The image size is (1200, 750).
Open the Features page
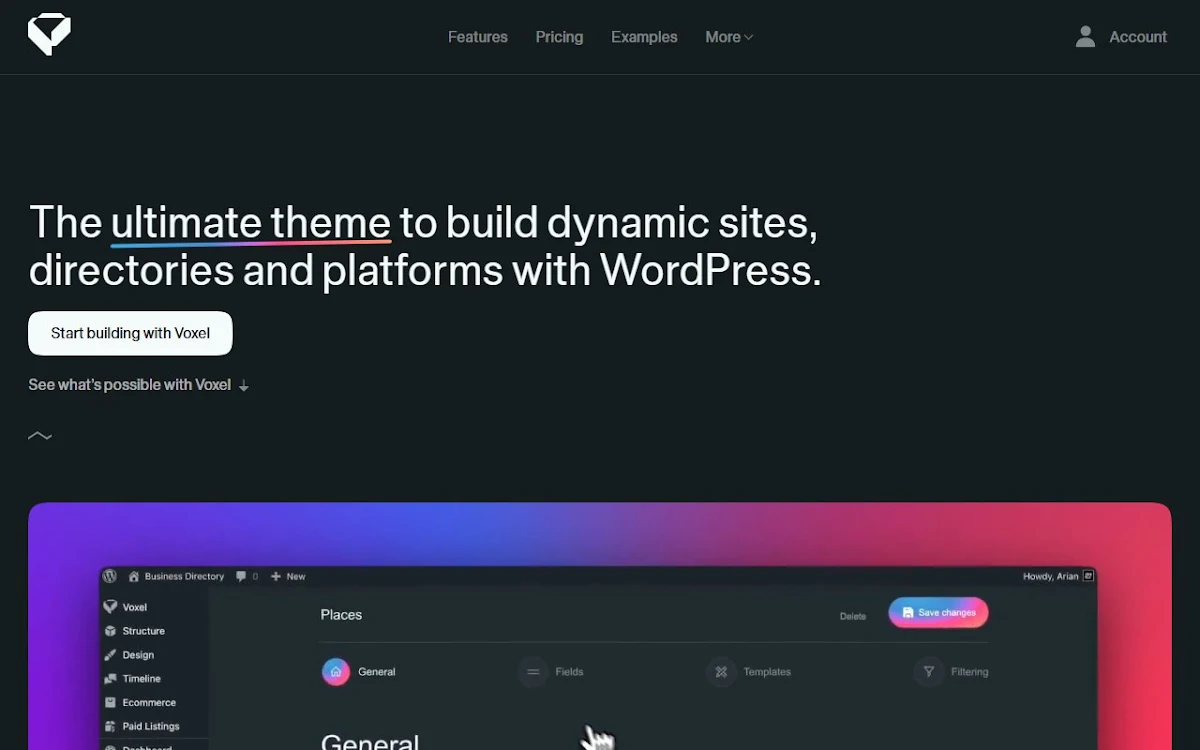pyautogui.click(x=478, y=37)
